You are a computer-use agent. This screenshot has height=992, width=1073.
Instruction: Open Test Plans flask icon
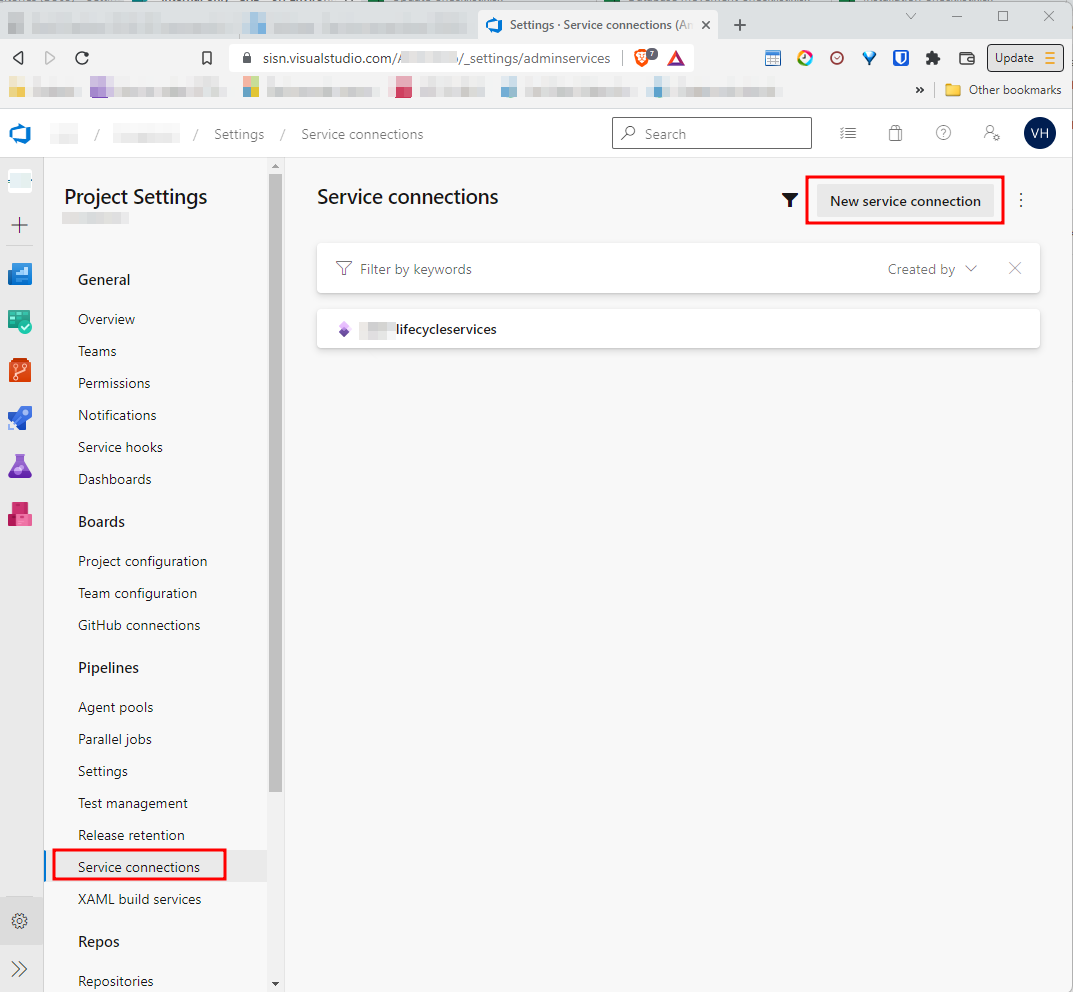tap(20, 466)
